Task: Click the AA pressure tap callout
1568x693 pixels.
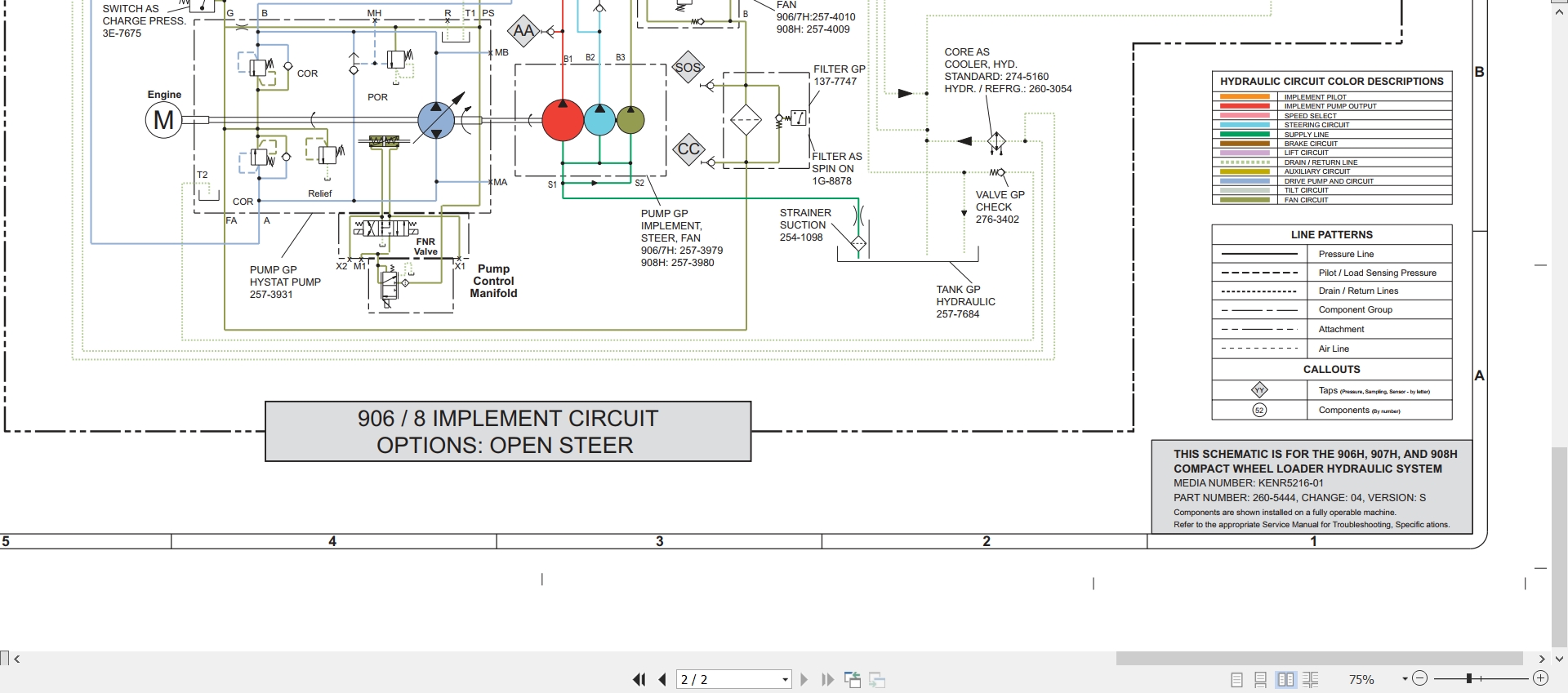Action: point(523,32)
